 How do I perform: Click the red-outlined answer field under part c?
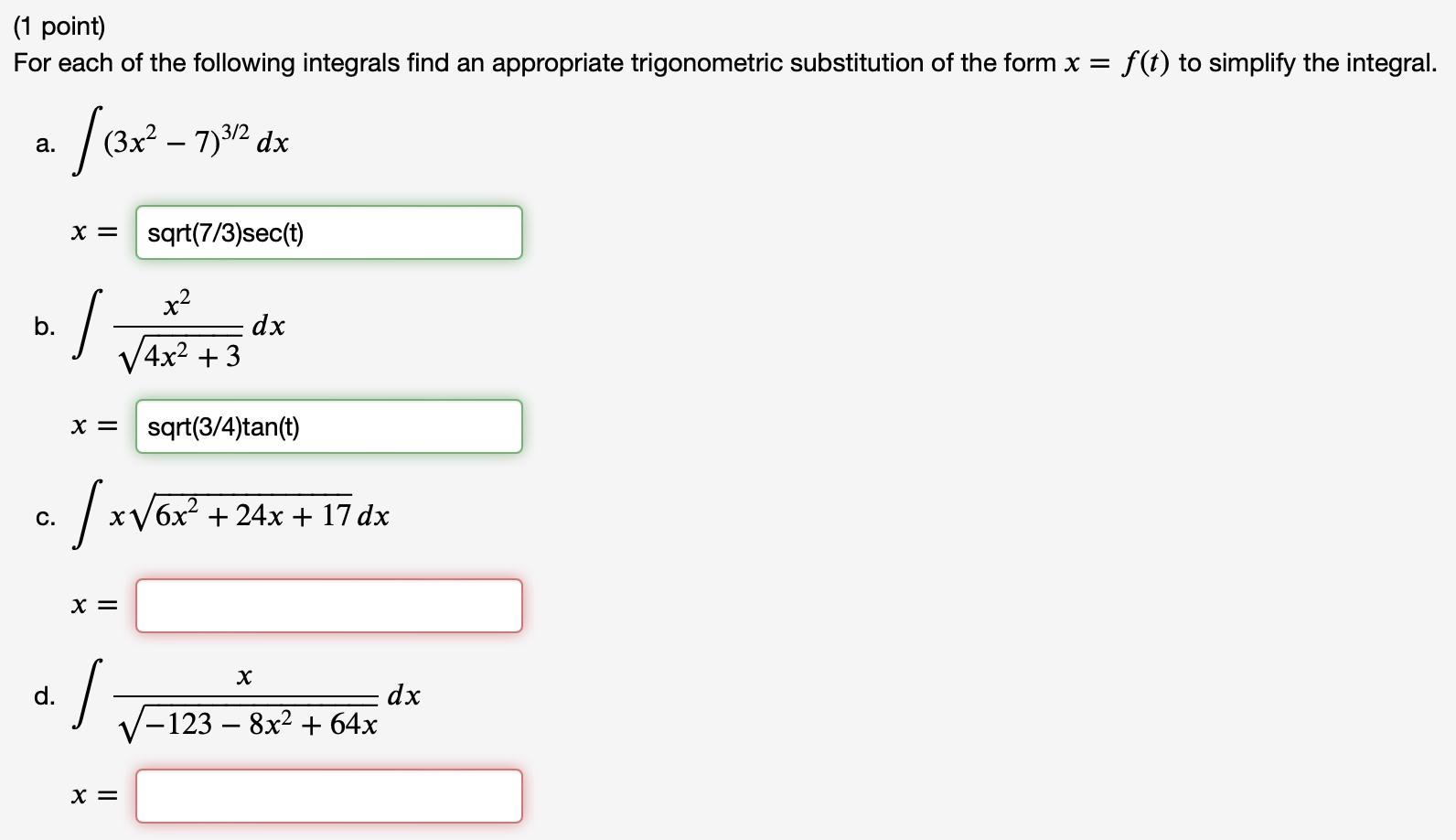[329, 605]
